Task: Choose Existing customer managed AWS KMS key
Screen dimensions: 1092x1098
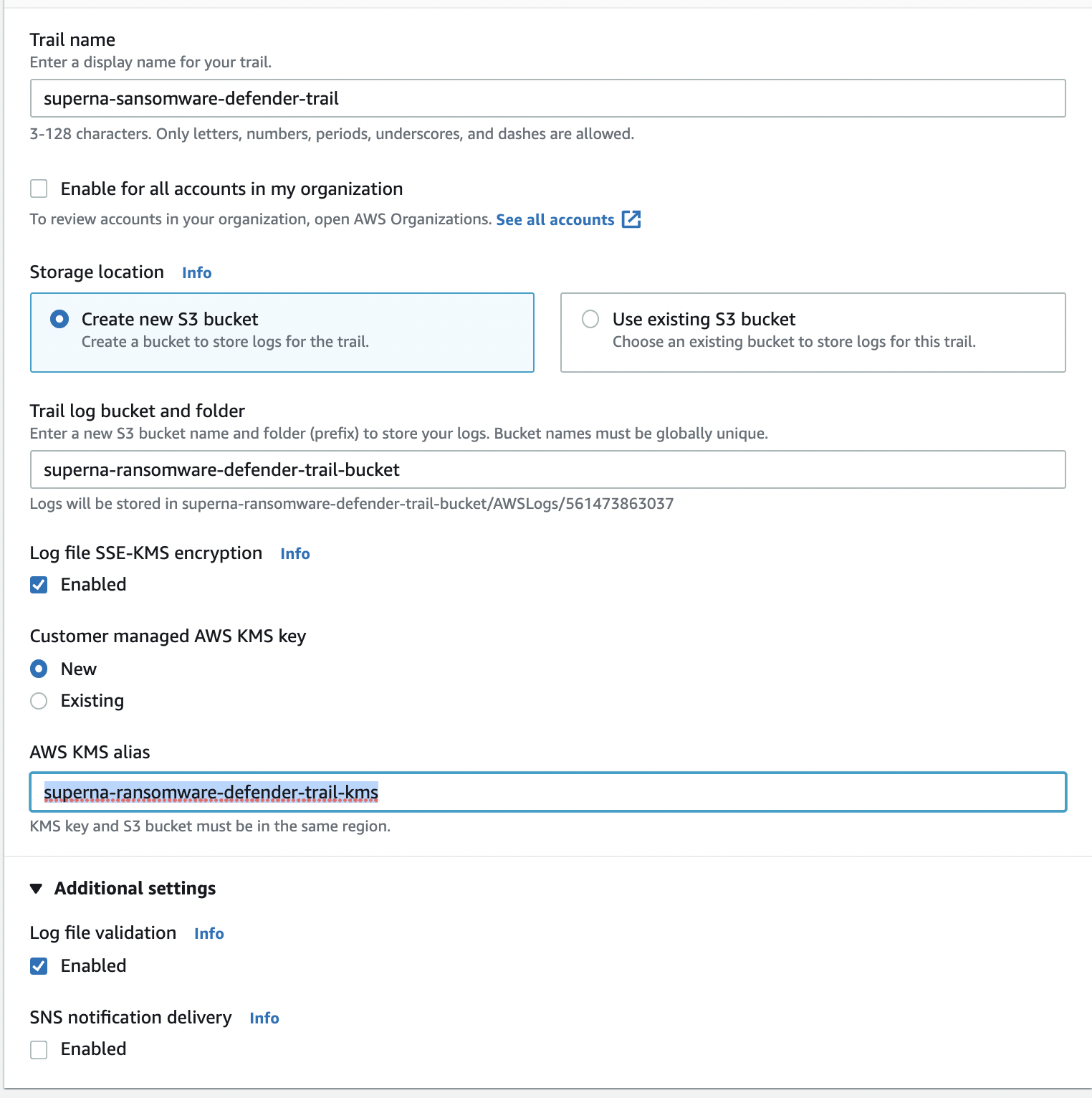Action: click(38, 700)
